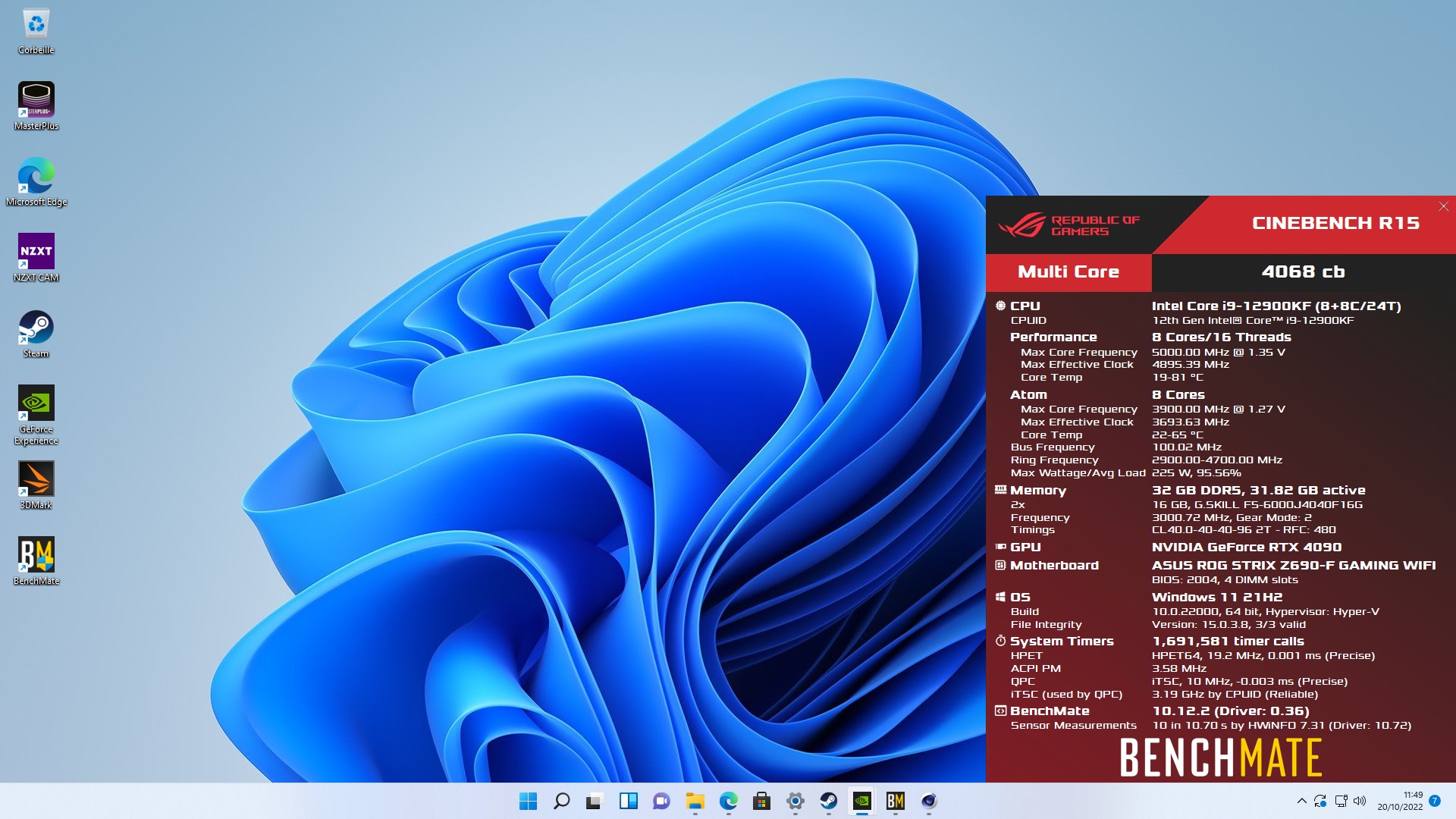Switch to Steam in the taskbar

[828, 801]
